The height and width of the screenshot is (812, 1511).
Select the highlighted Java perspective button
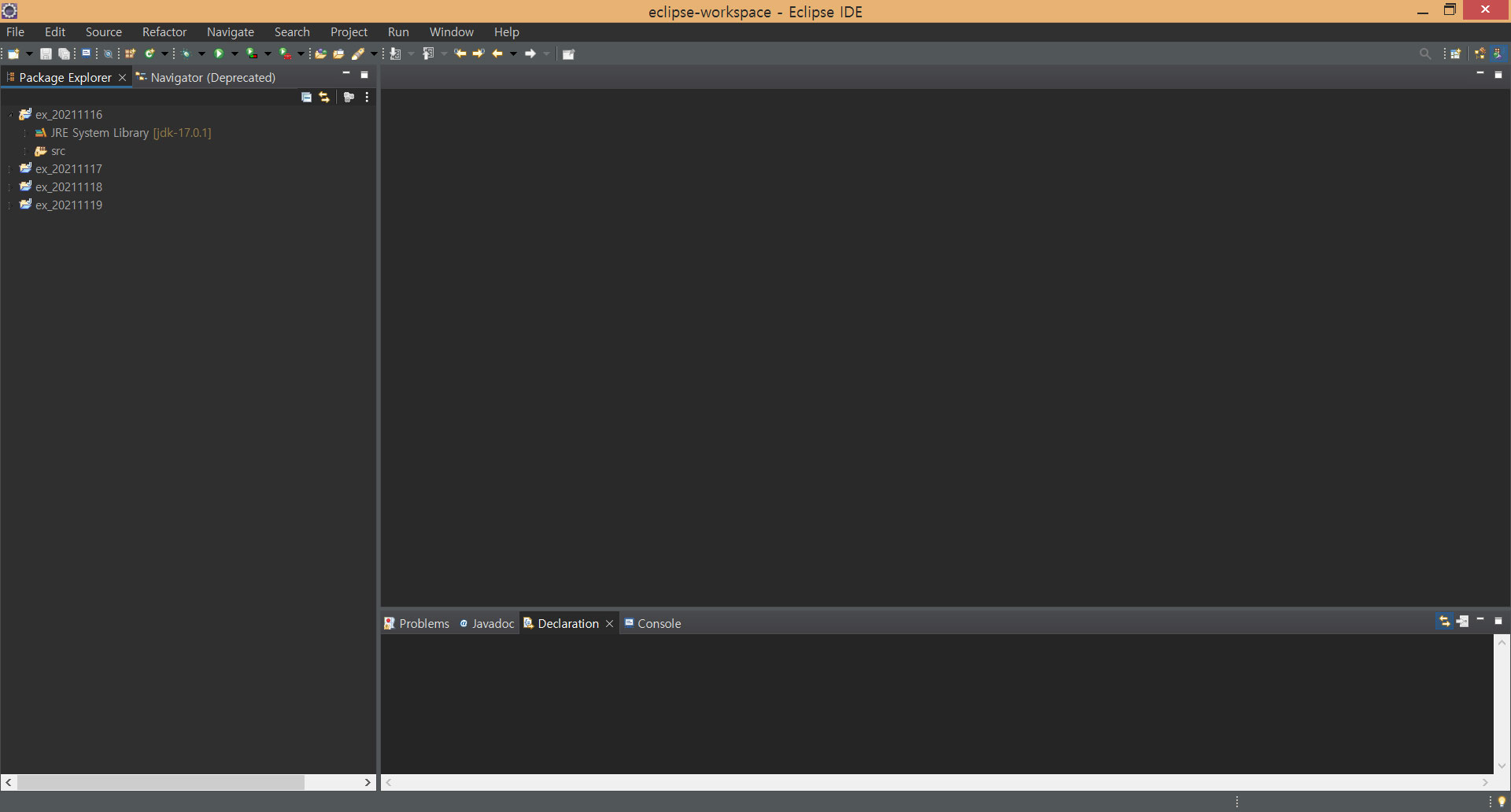[x=1498, y=54]
